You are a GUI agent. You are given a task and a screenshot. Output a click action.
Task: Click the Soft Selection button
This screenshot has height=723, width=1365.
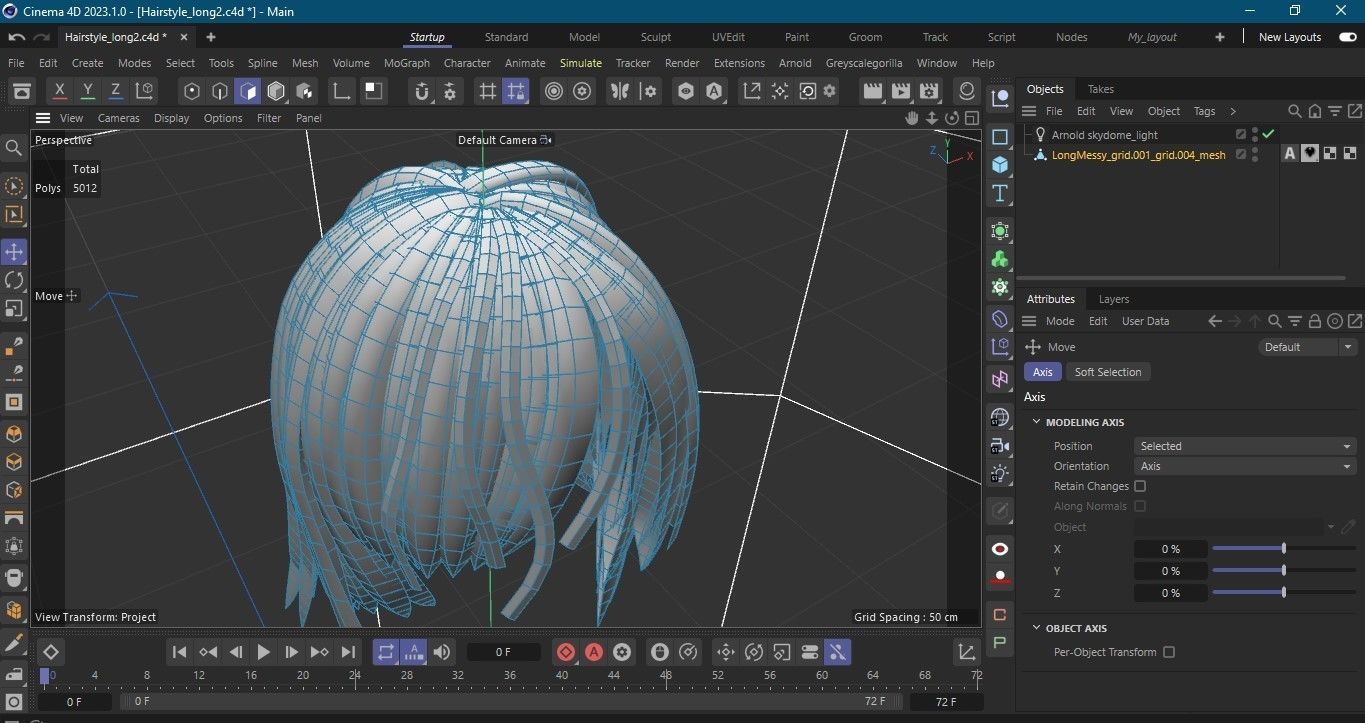[x=1107, y=372]
